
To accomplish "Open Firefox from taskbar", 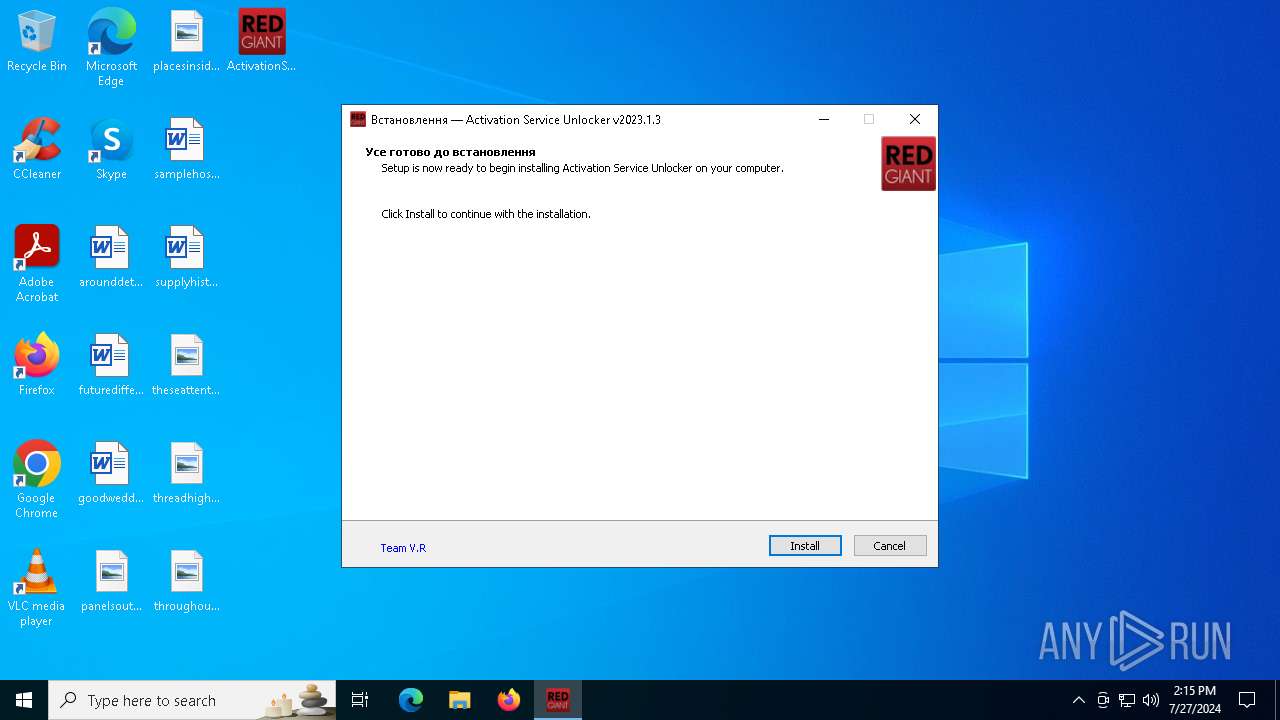I will pyautogui.click(x=509, y=700).
